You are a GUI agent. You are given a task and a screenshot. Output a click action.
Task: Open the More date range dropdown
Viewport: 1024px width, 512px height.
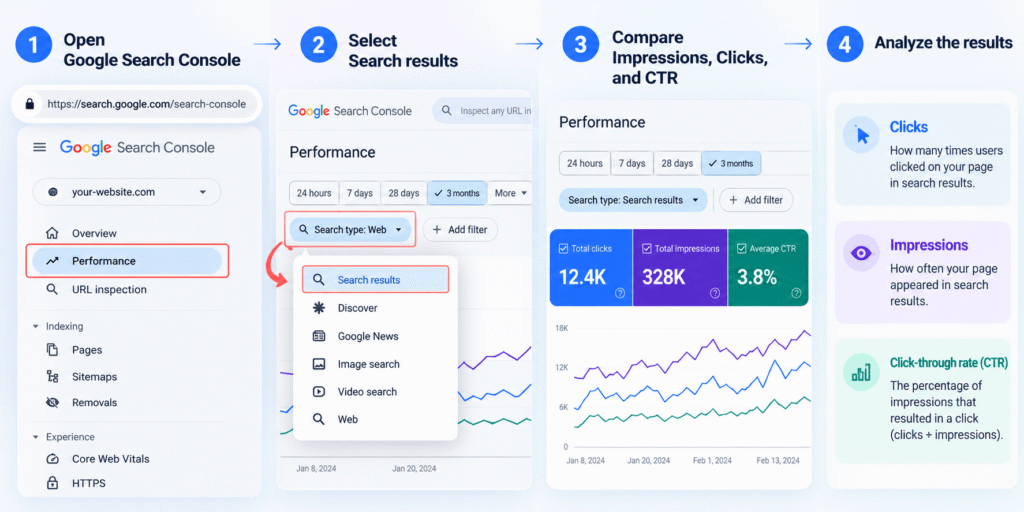point(510,193)
